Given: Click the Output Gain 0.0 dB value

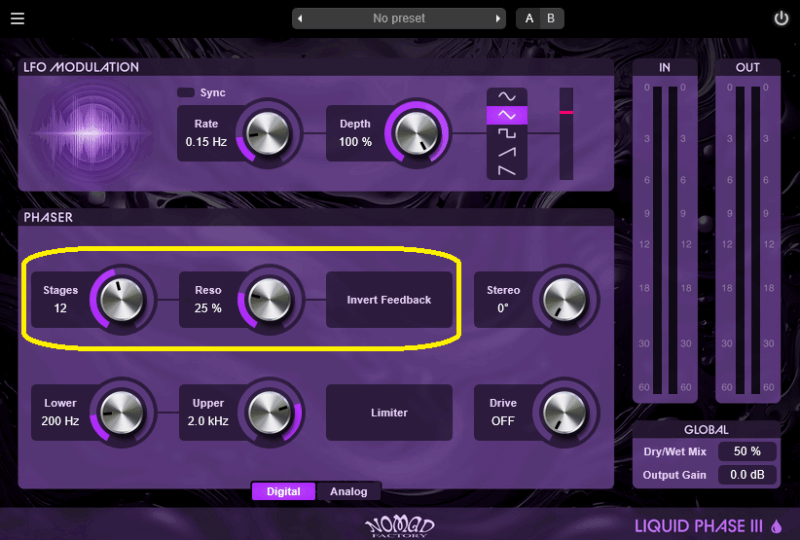Looking at the screenshot, I should tap(747, 475).
